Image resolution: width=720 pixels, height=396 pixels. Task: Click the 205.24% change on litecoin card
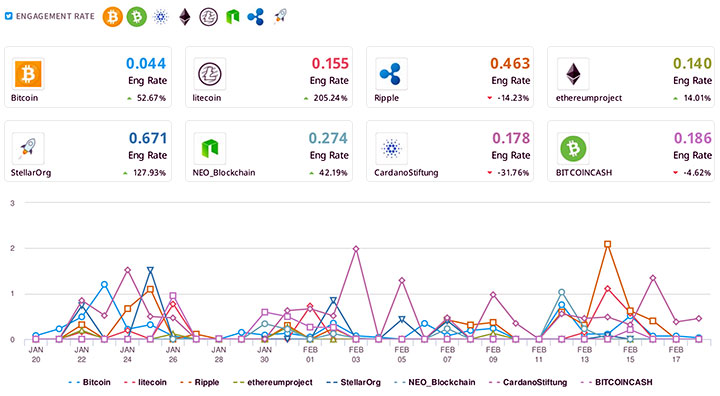coord(331,98)
